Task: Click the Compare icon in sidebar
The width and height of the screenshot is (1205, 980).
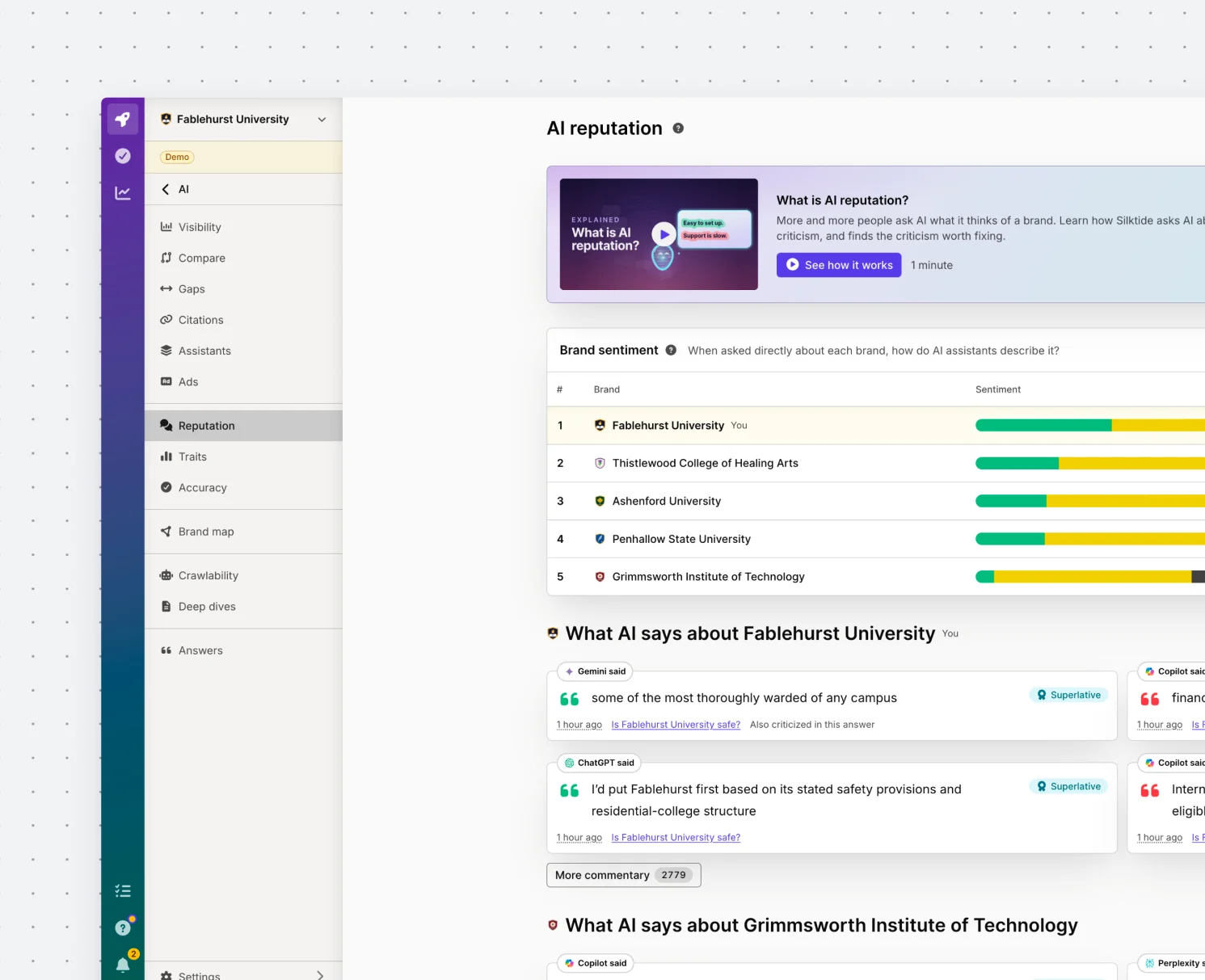Action: [166, 258]
